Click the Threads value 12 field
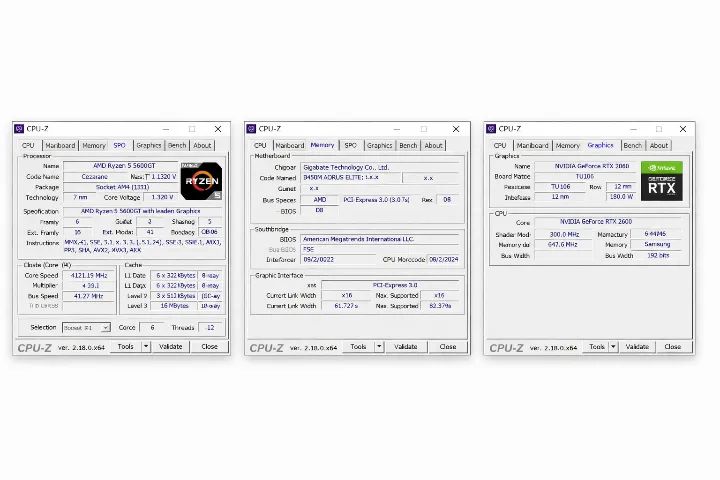This screenshot has width=720, height=480. point(210,328)
